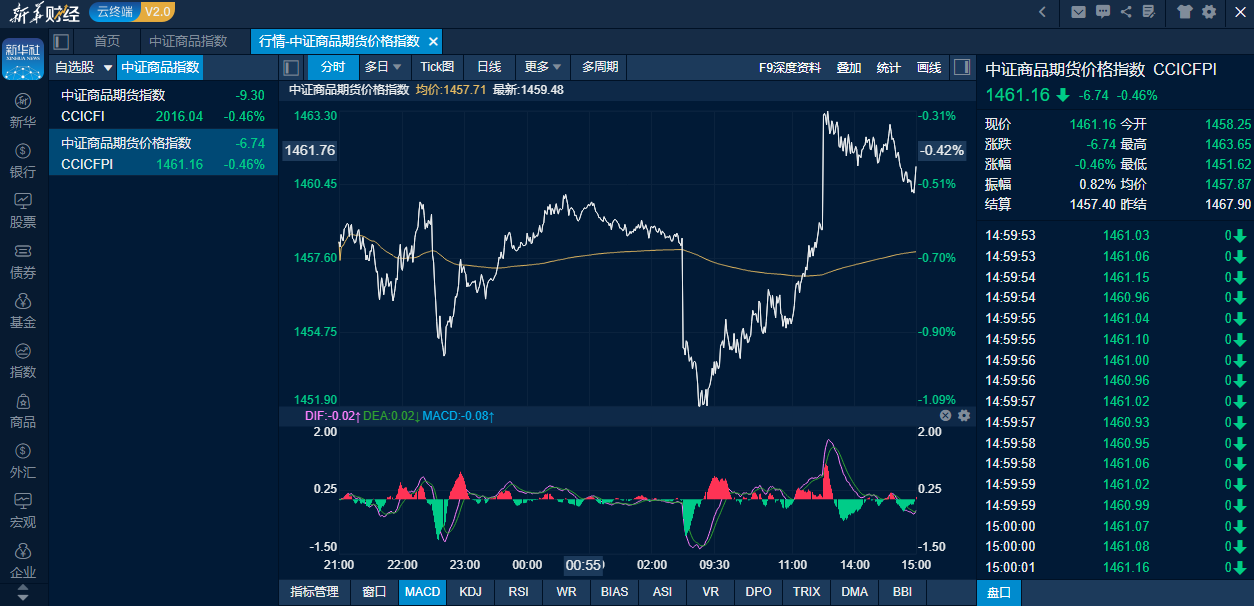
Task: Open the mail inbox icon
Action: point(1078,12)
